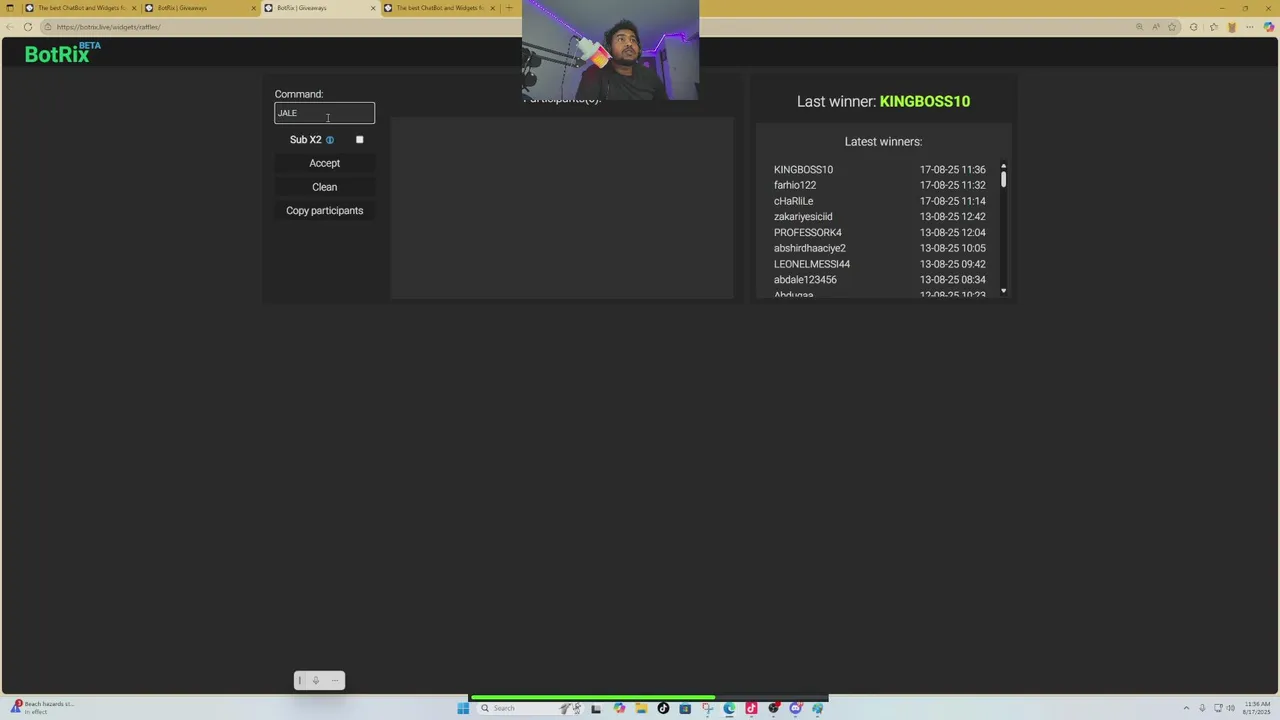This screenshot has height=720, width=1280.
Task: Click the BotRix logo
Action: click(62, 53)
